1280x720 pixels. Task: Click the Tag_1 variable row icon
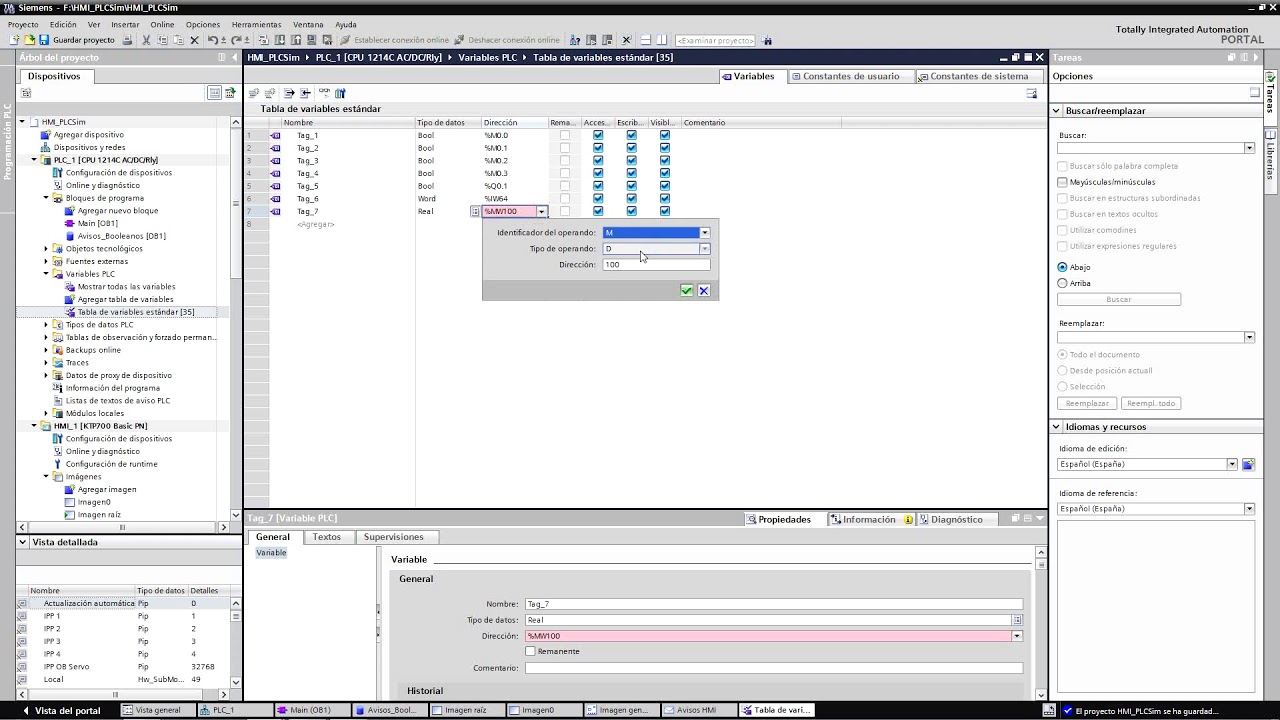[x=275, y=135]
